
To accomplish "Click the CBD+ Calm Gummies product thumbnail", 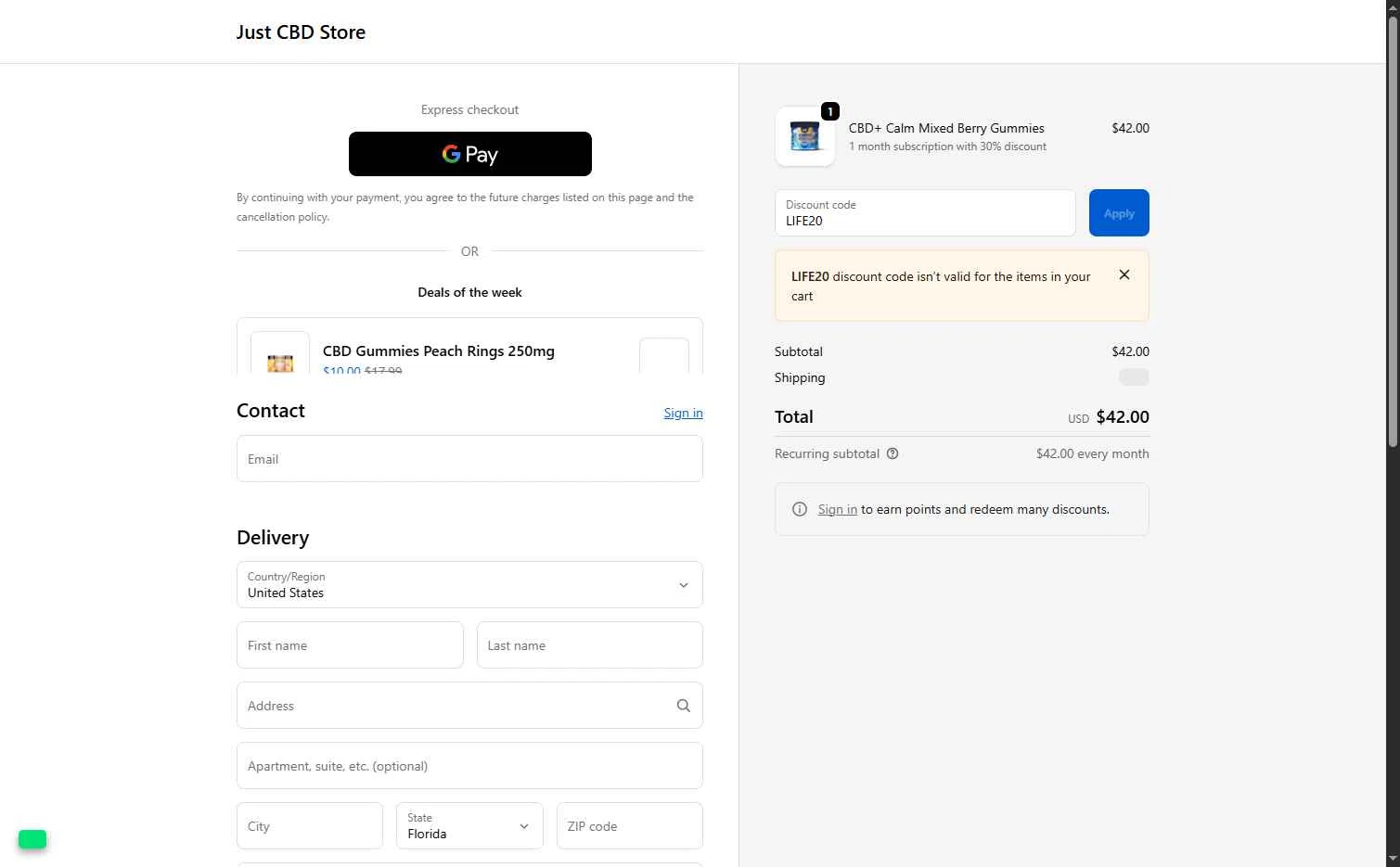I will click(x=804, y=136).
